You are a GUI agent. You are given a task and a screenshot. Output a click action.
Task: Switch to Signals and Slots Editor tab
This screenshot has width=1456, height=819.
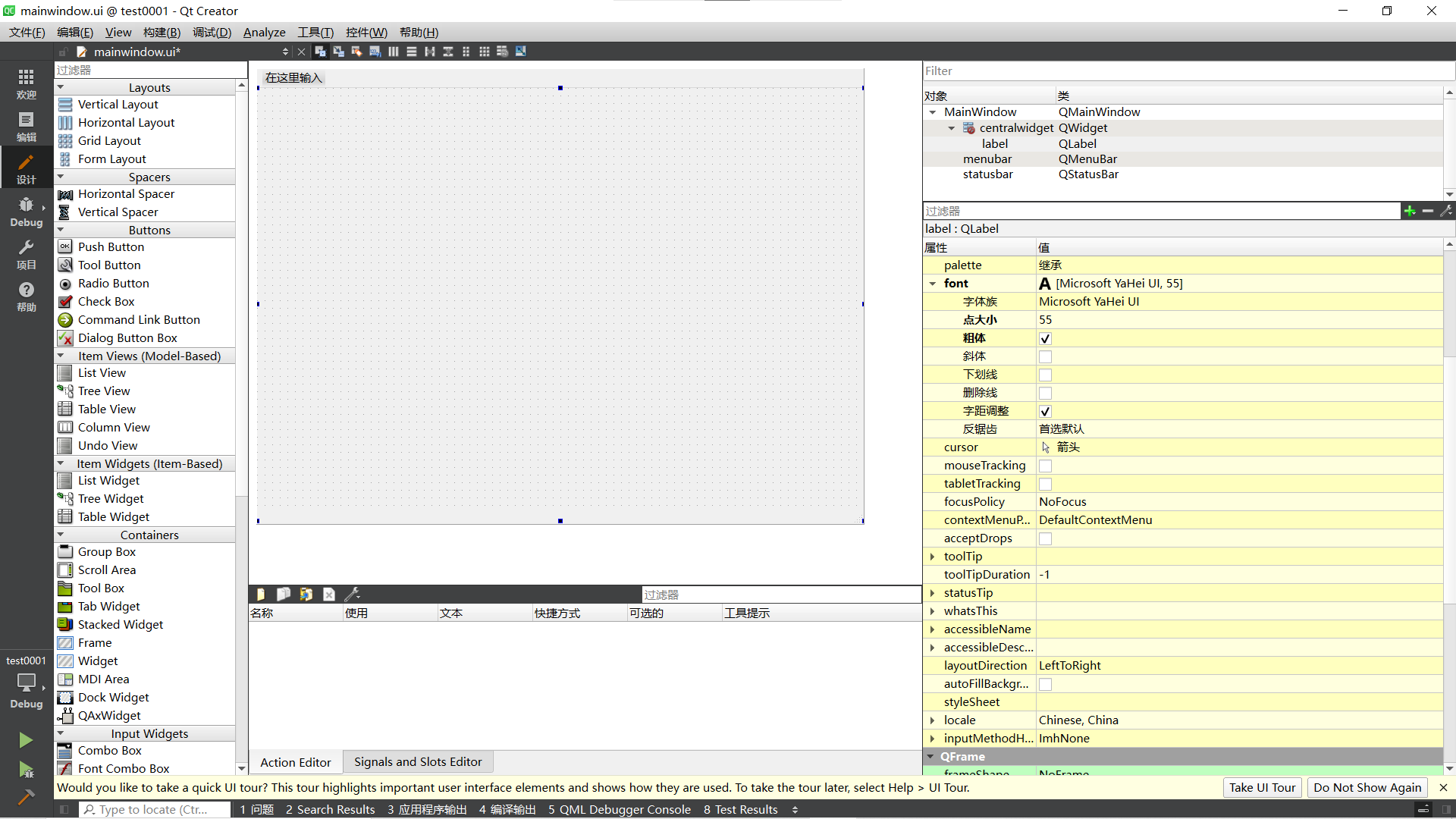pyautogui.click(x=417, y=761)
